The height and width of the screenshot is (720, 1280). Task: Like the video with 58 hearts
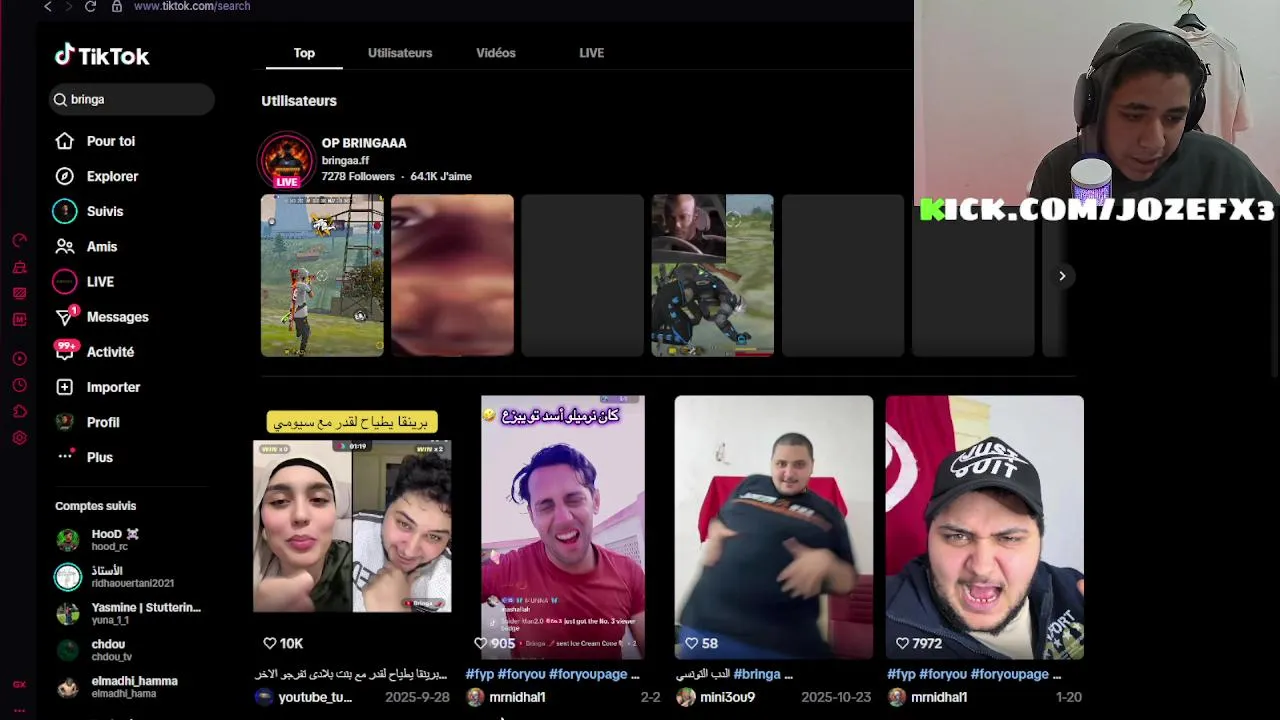coord(691,643)
